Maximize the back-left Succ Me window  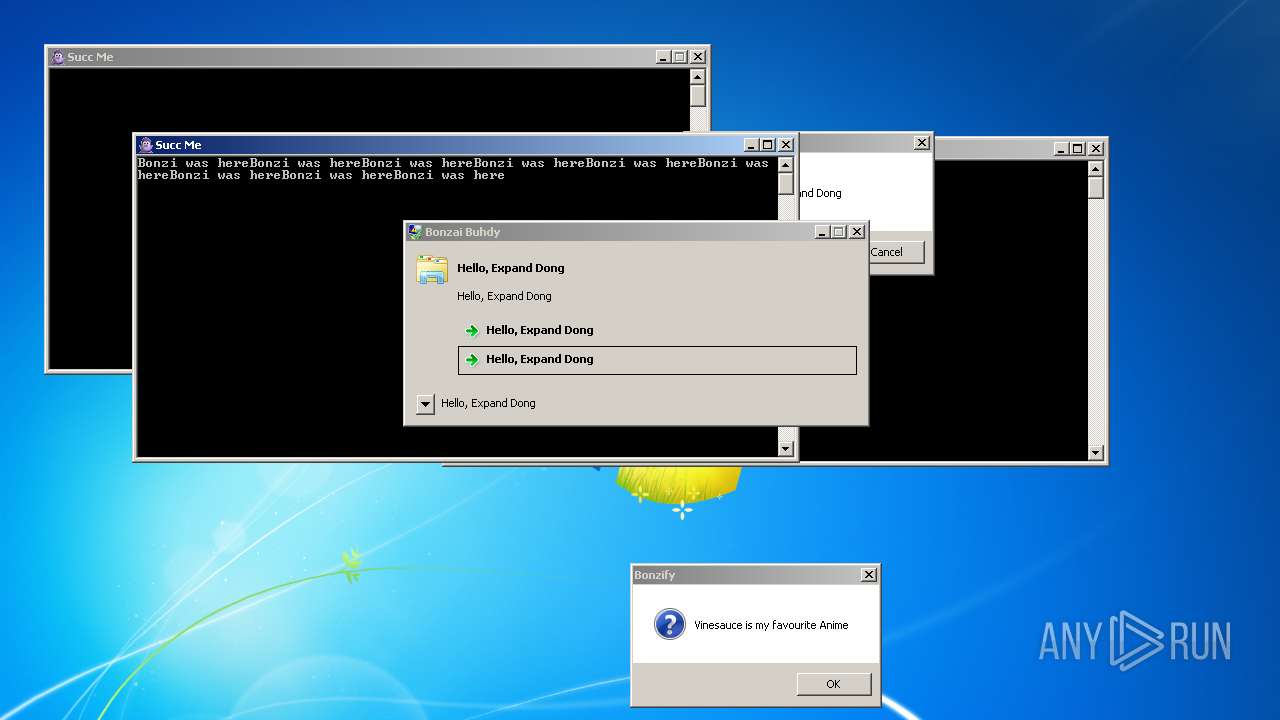680,57
